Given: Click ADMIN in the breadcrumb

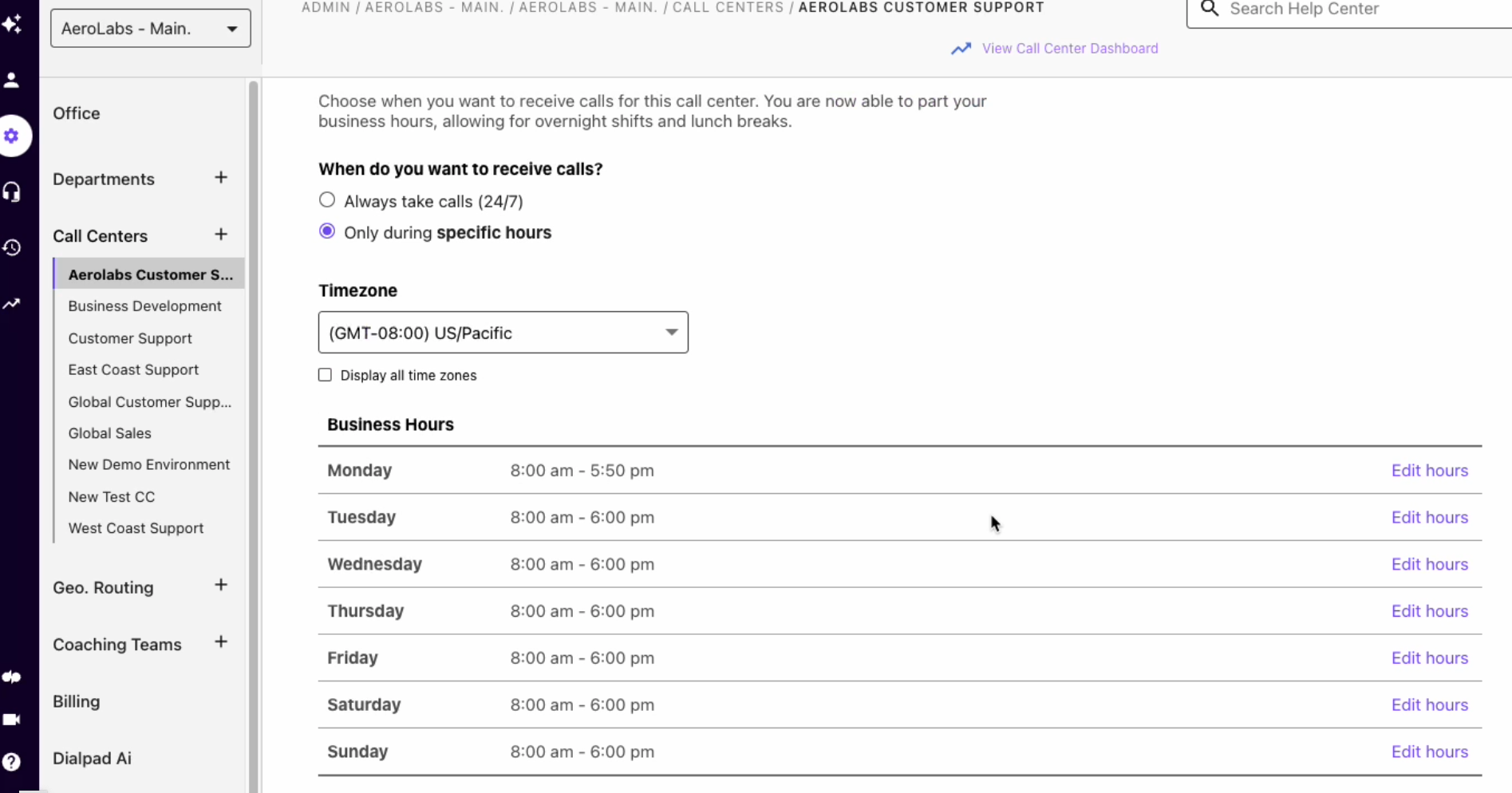Looking at the screenshot, I should point(326,7).
